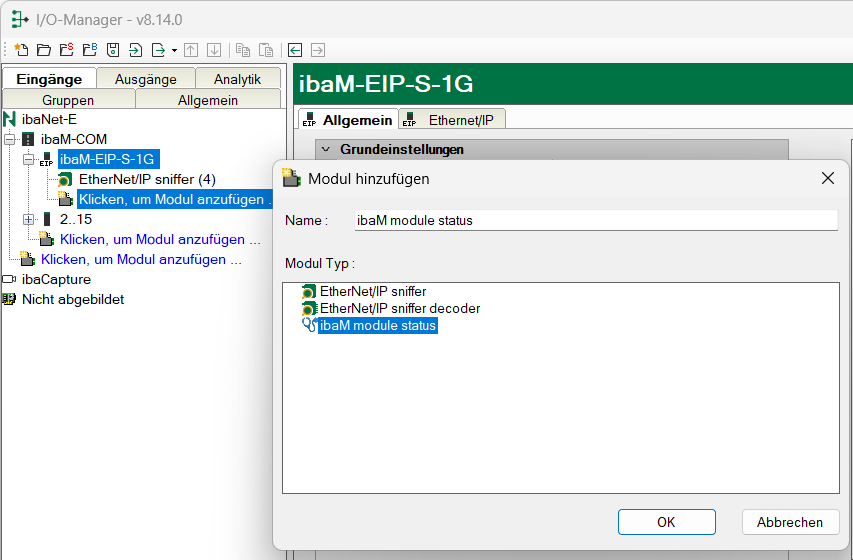Select the Allgemein tab with EIP icon
This screenshot has height=560, width=853.
click(x=348, y=120)
